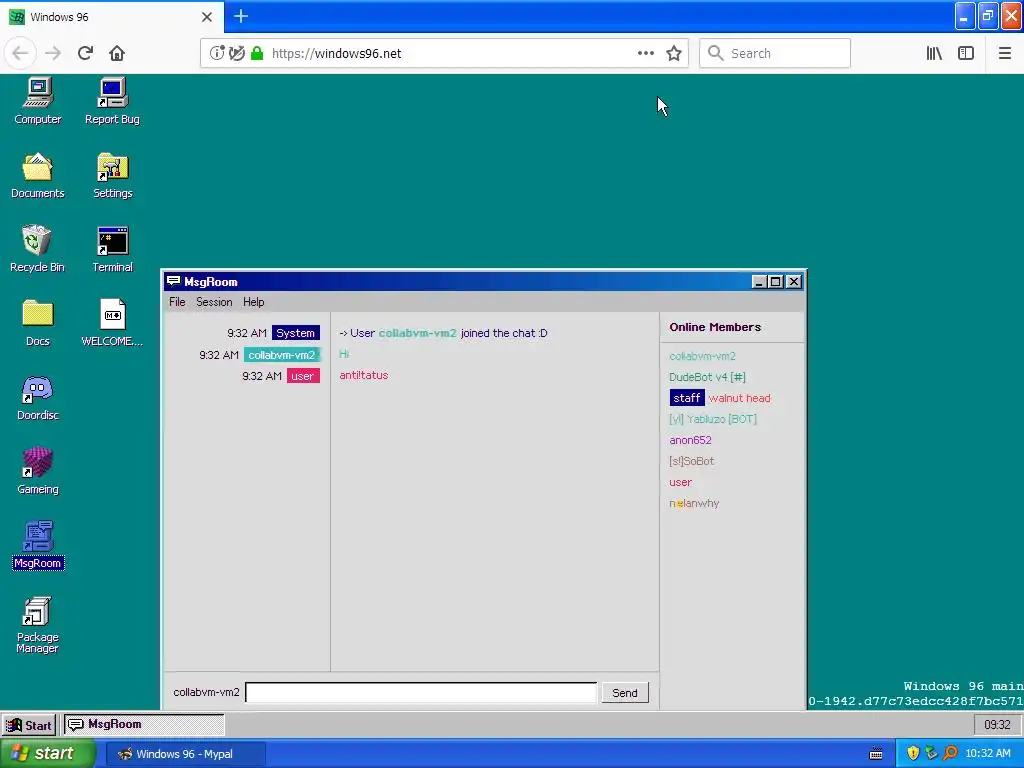Viewport: 1024px width, 768px height.
Task: Click nolanwhy in Online Members
Action: pos(694,503)
